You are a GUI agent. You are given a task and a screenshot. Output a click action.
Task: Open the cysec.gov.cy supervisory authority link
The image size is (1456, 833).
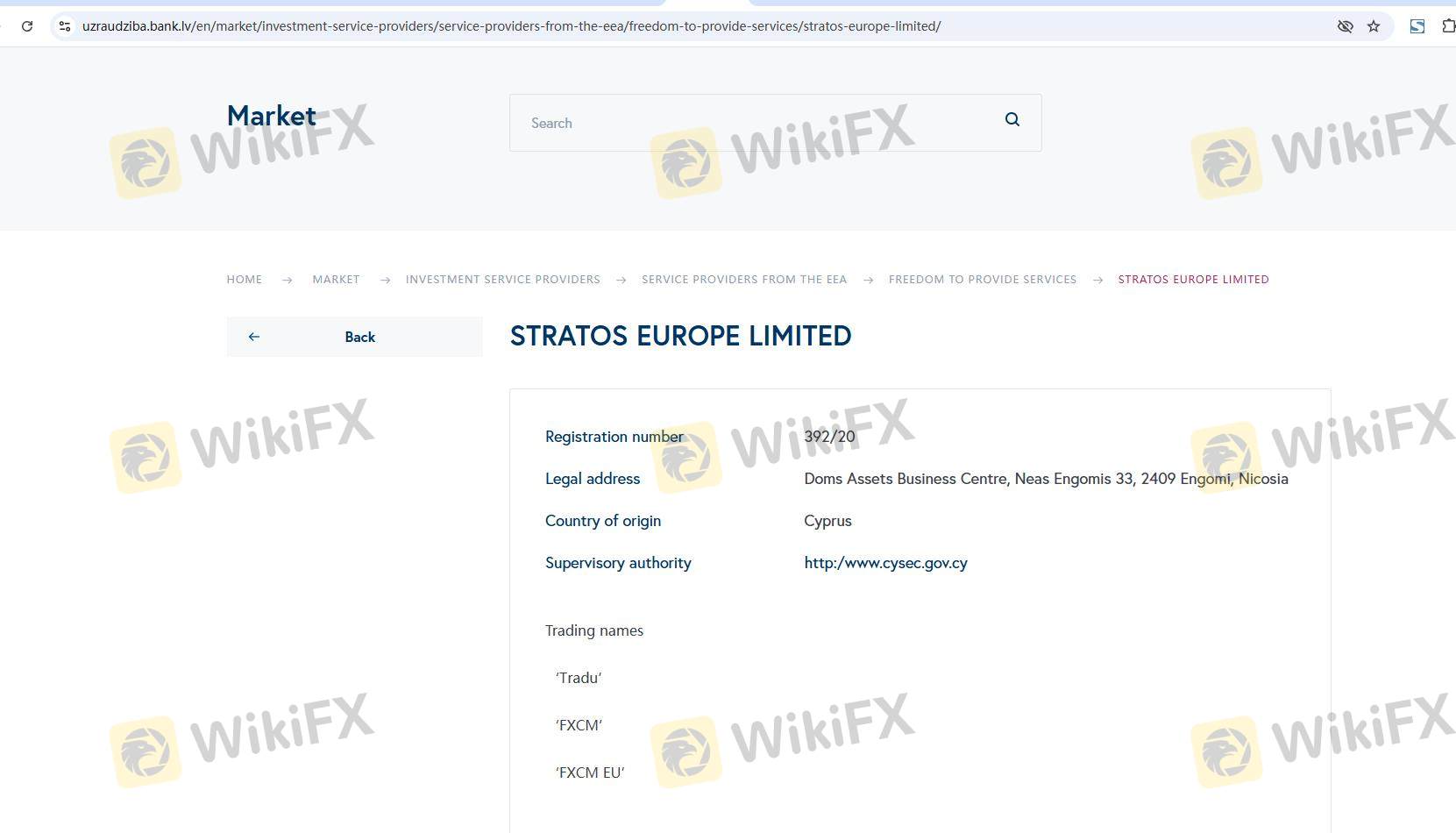click(x=885, y=563)
